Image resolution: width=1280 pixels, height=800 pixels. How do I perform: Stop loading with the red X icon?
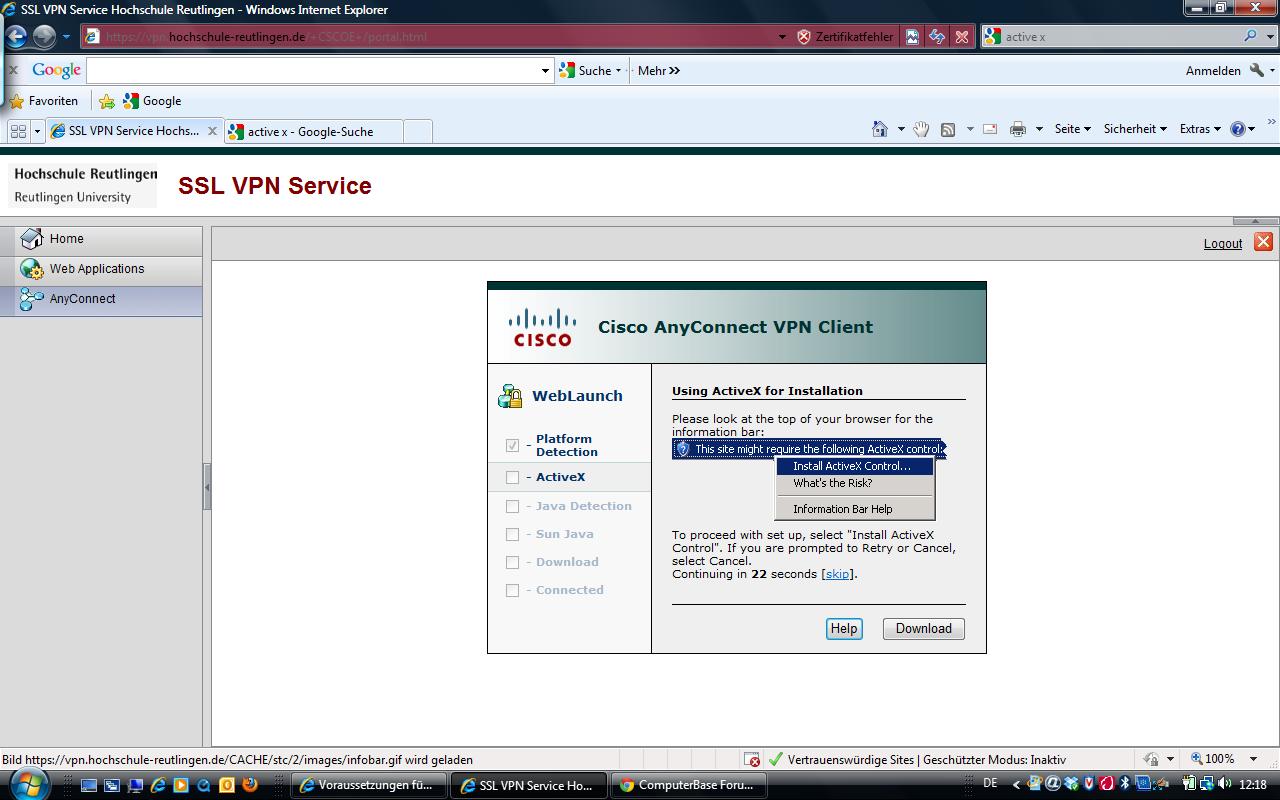click(x=962, y=37)
